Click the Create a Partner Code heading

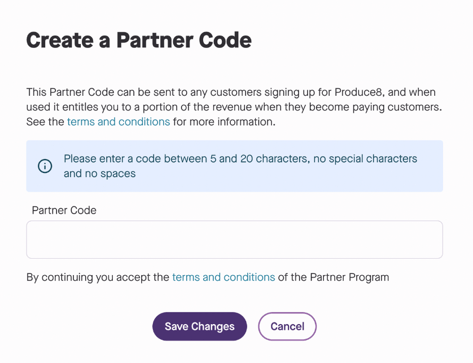pos(139,40)
